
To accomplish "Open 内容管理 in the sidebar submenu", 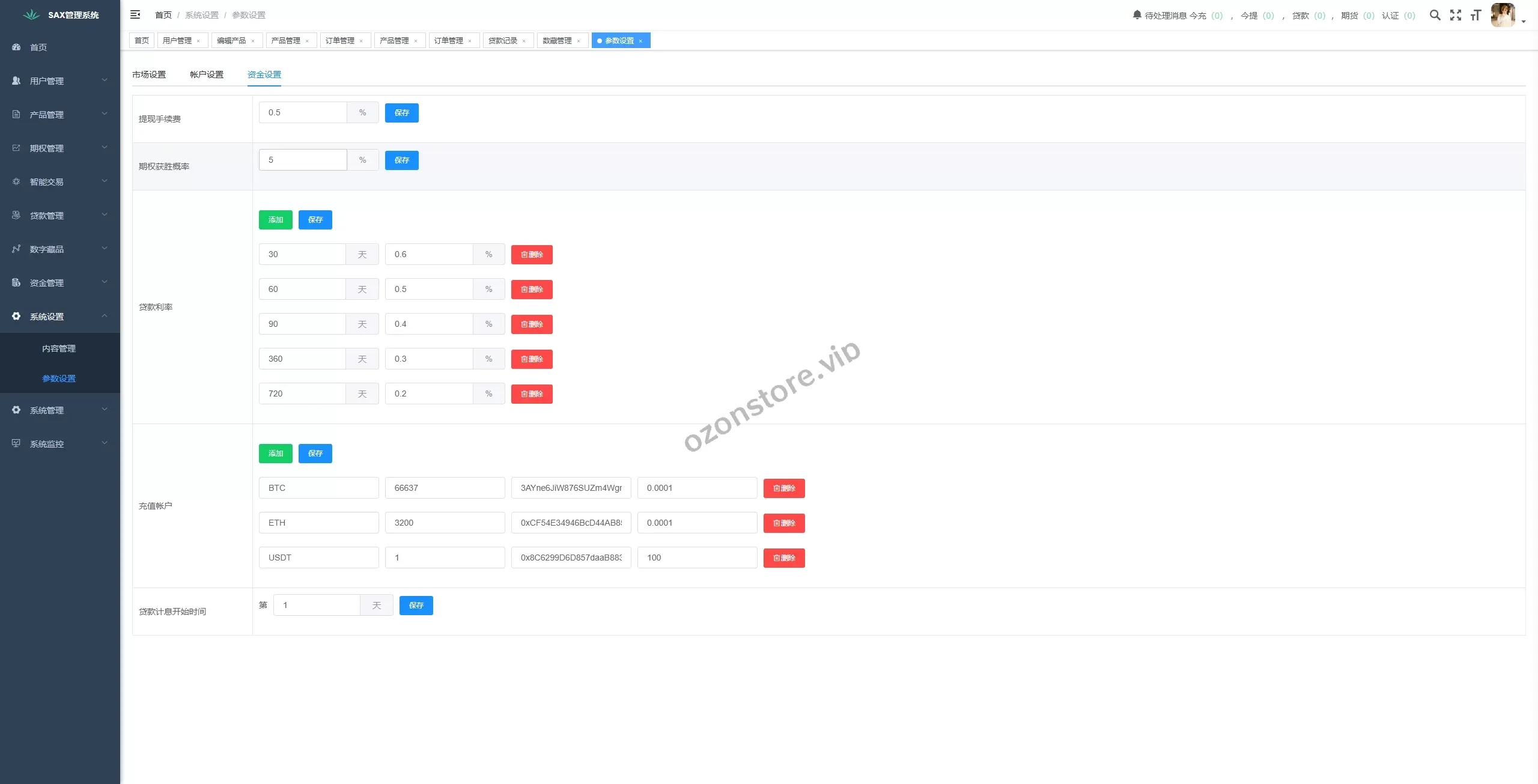I will (59, 348).
